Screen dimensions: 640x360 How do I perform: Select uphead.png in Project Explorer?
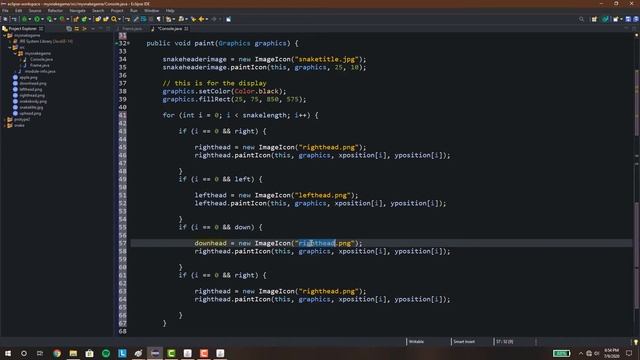(x=30, y=113)
